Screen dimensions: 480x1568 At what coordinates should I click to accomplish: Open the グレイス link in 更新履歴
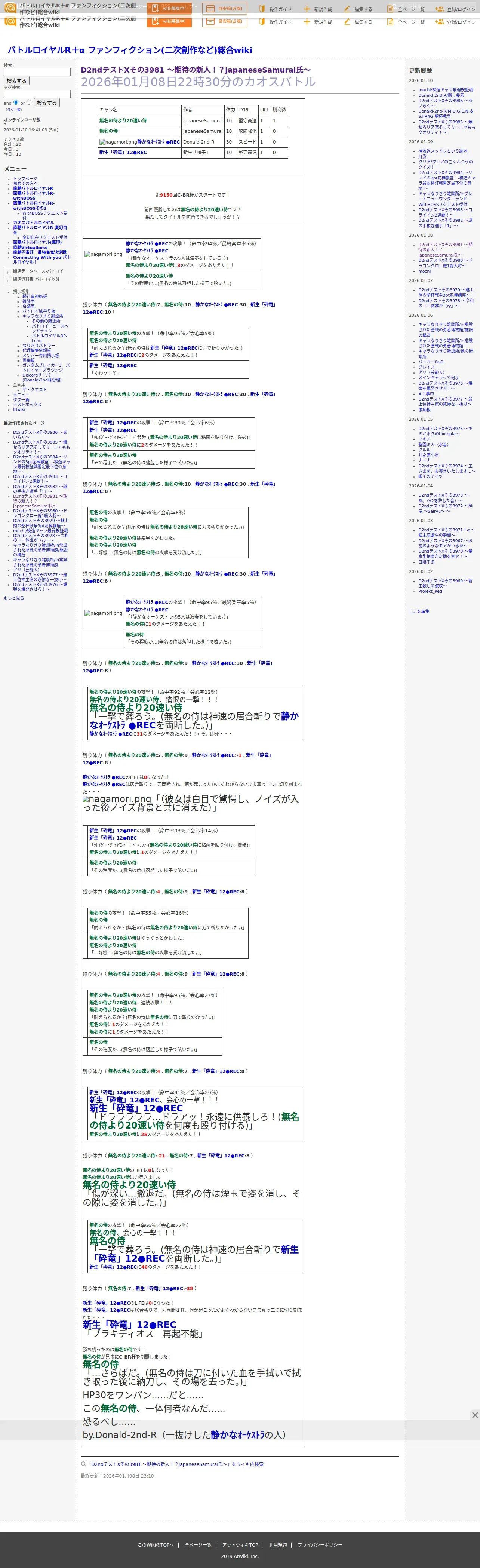point(427,367)
